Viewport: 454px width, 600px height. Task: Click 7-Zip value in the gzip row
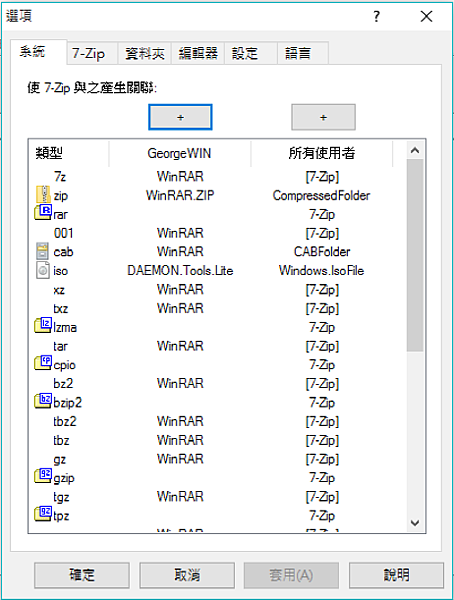point(322,478)
